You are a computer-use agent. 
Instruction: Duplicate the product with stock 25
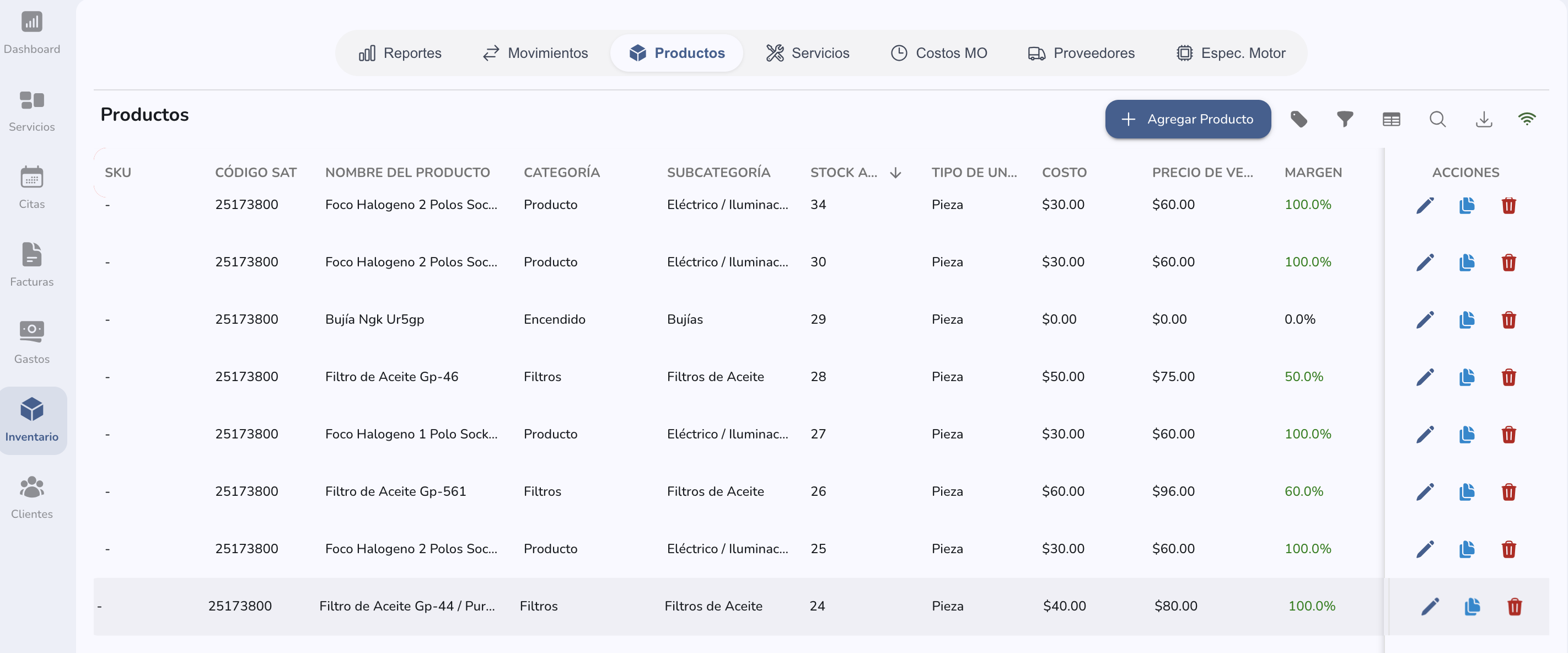[1467, 549]
